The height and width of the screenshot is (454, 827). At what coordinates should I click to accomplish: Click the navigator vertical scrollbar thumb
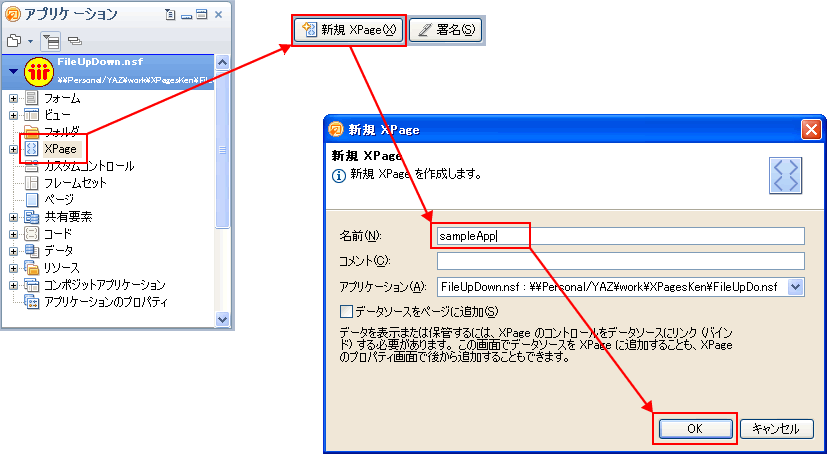(x=223, y=150)
